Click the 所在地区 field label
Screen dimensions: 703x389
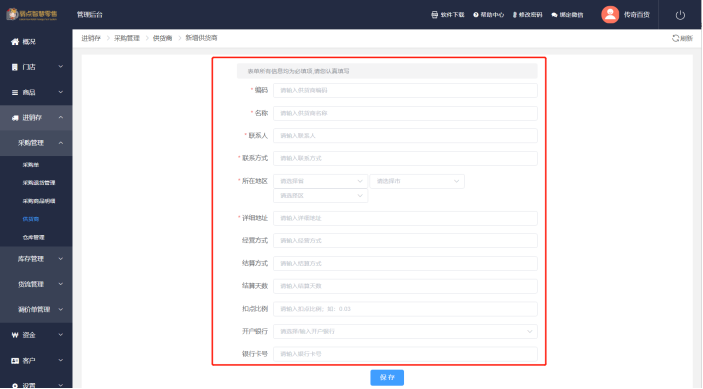pyautogui.click(x=255, y=181)
